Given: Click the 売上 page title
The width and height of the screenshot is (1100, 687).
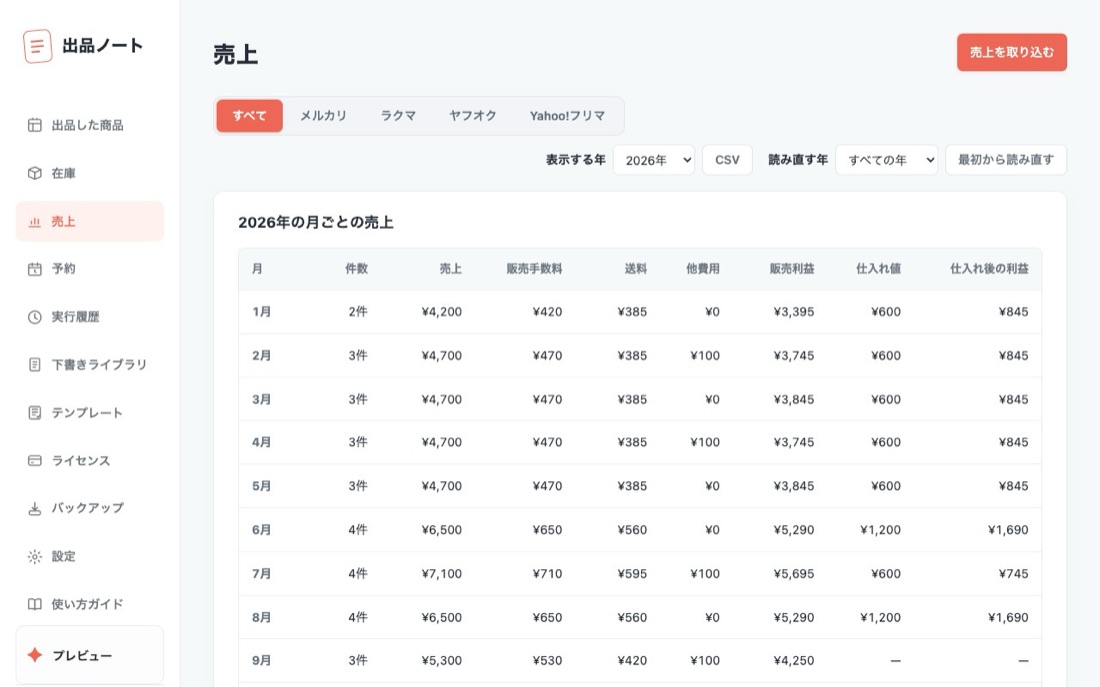Looking at the screenshot, I should pyautogui.click(x=236, y=55).
